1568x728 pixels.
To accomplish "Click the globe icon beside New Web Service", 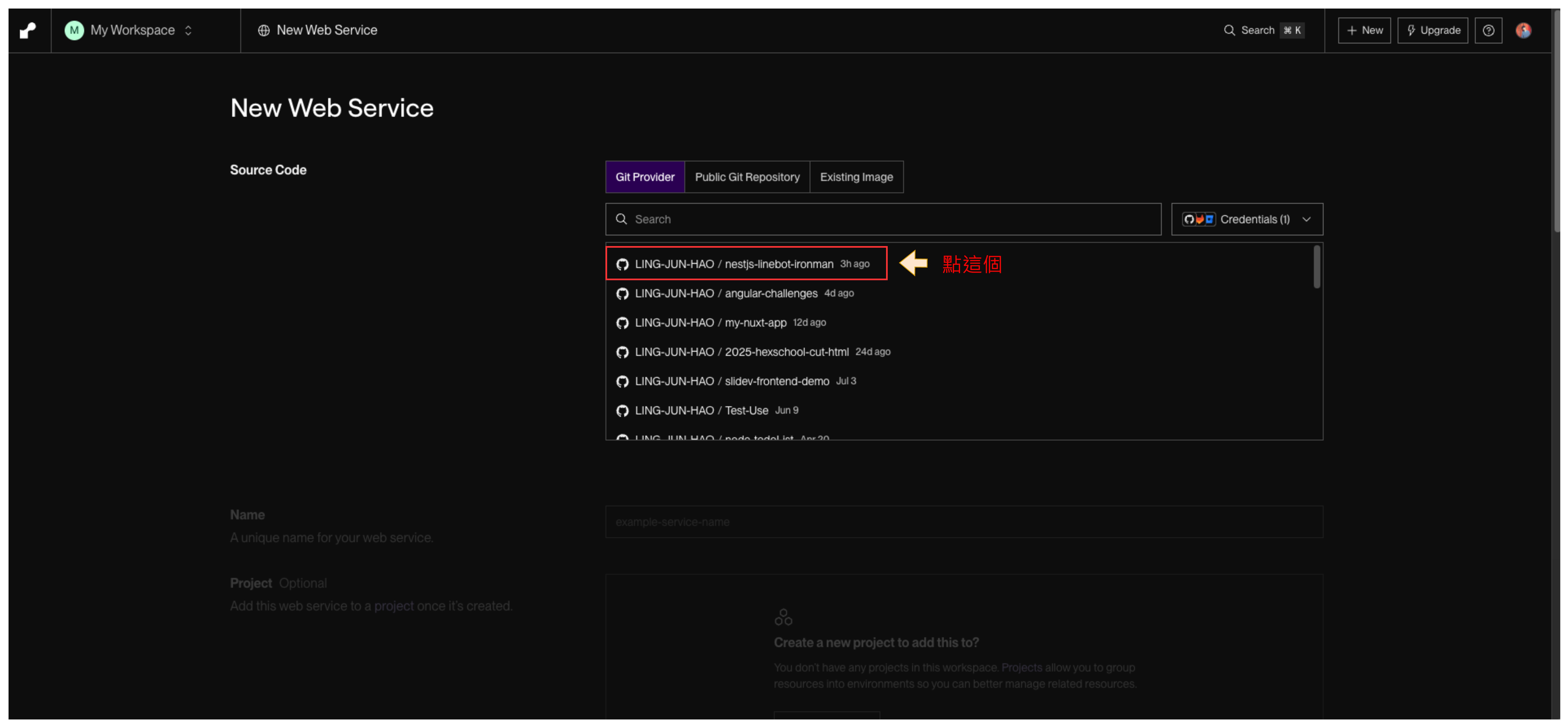I will [x=264, y=31].
